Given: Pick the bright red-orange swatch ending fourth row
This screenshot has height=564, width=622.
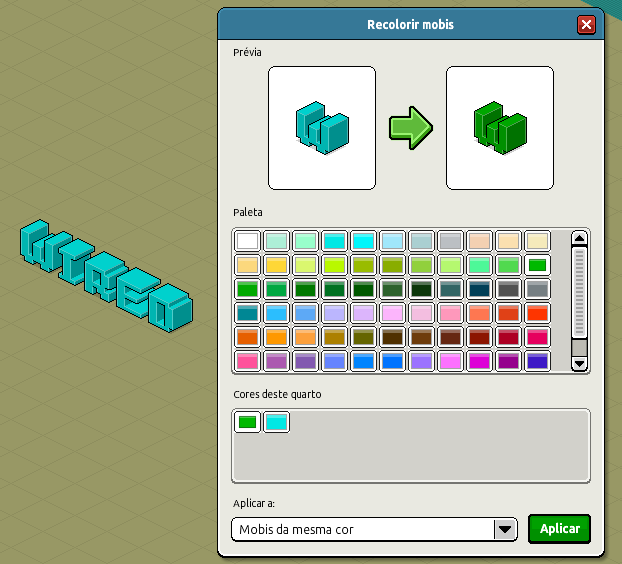Looking at the screenshot, I should (538, 313).
